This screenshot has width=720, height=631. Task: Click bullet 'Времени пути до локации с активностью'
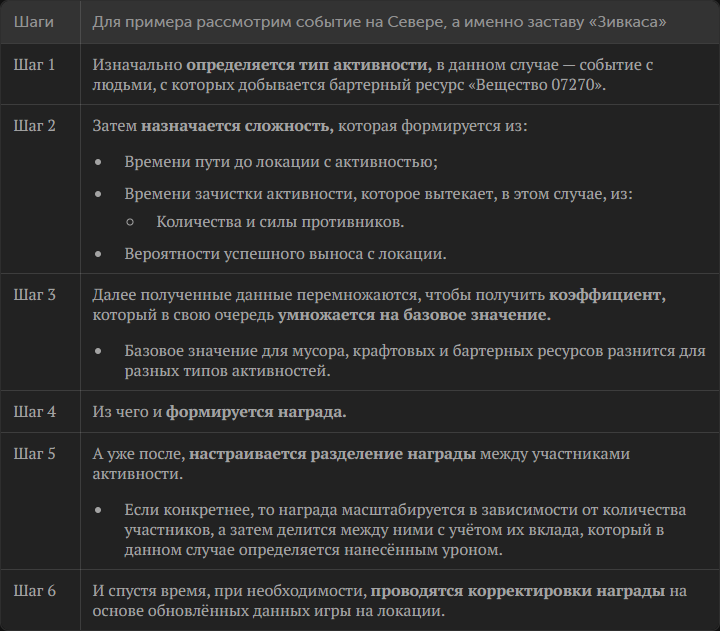[281, 162]
